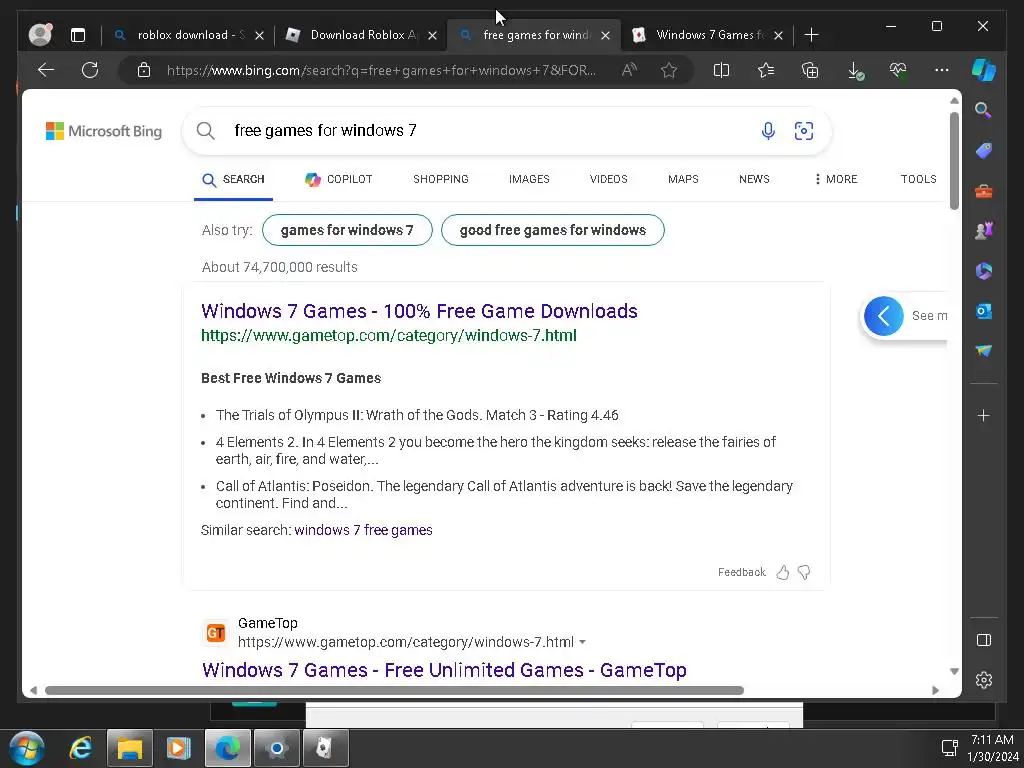Screen dimensions: 1024x768
Task: Open the Edge profile avatar icon
Action: (40, 35)
